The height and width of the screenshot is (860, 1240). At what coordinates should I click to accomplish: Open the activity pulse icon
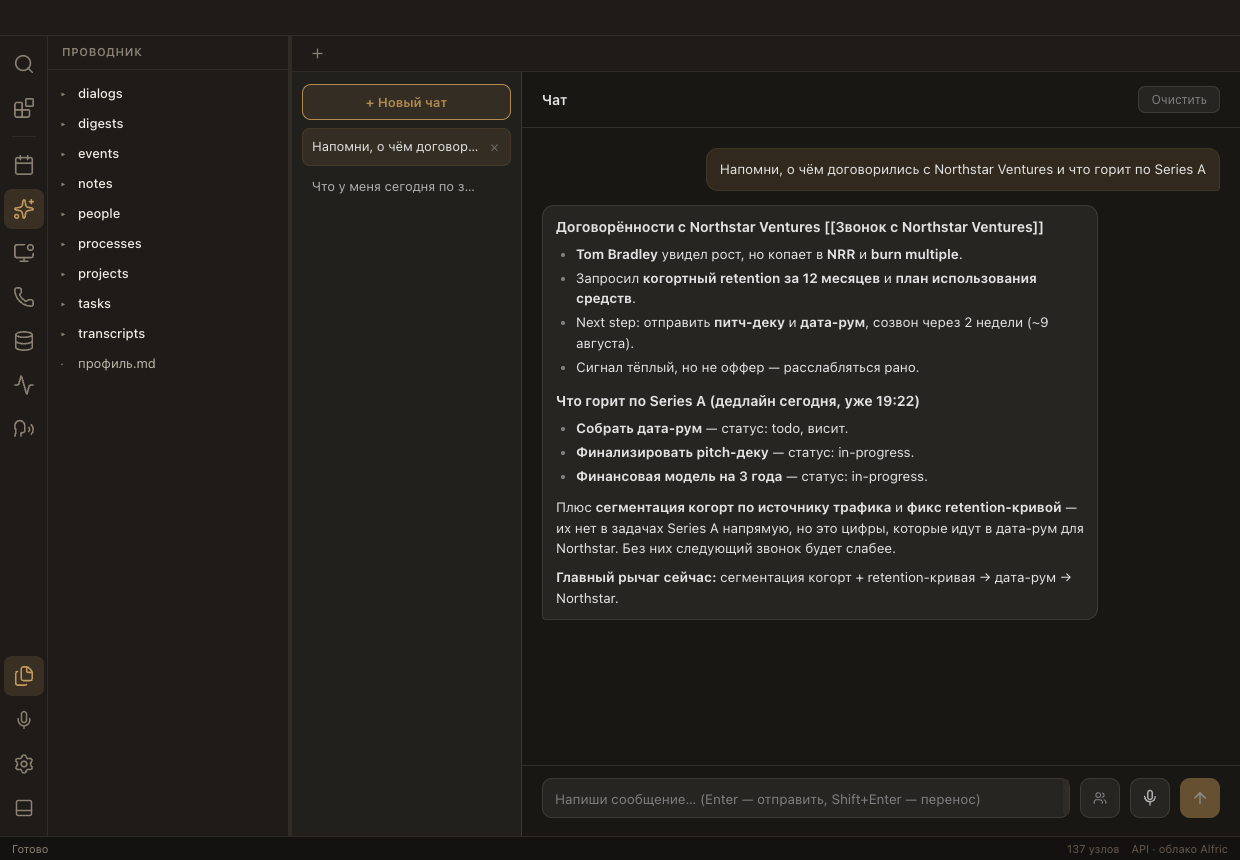tap(24, 385)
